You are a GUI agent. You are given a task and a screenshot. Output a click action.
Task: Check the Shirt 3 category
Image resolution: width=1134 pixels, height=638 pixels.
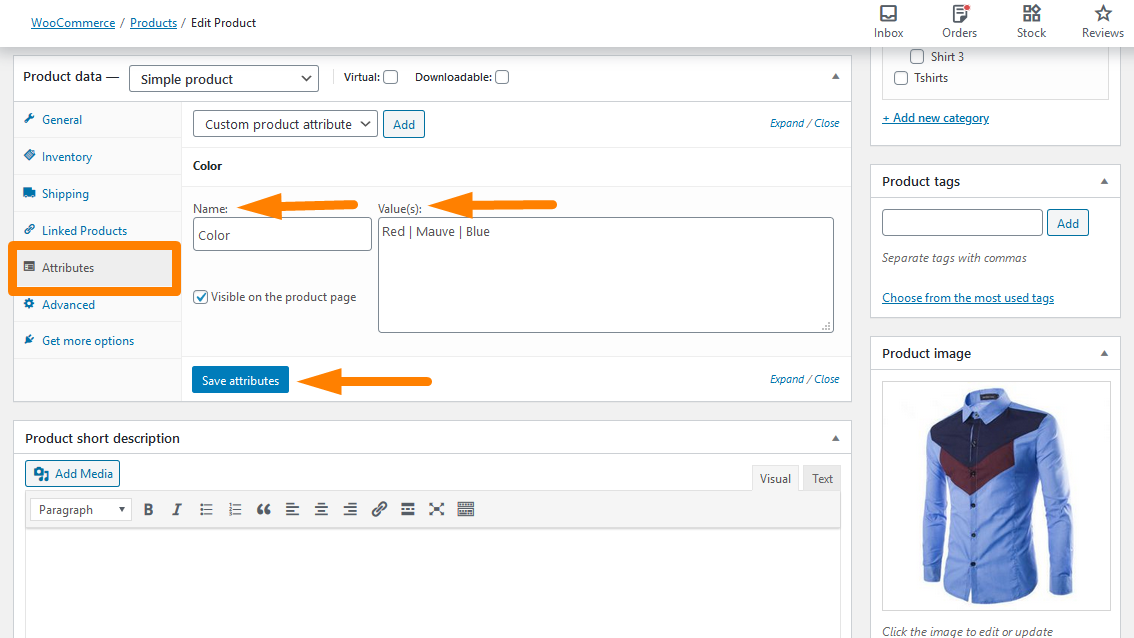[917, 56]
